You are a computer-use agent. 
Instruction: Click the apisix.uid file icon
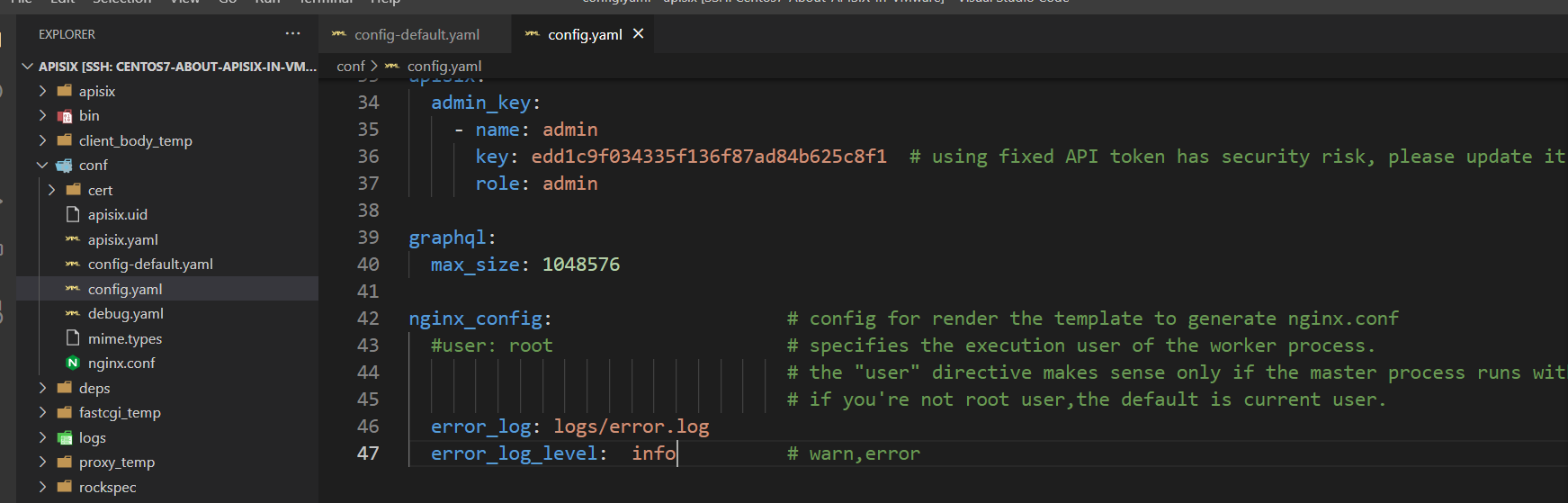pyautogui.click(x=73, y=214)
